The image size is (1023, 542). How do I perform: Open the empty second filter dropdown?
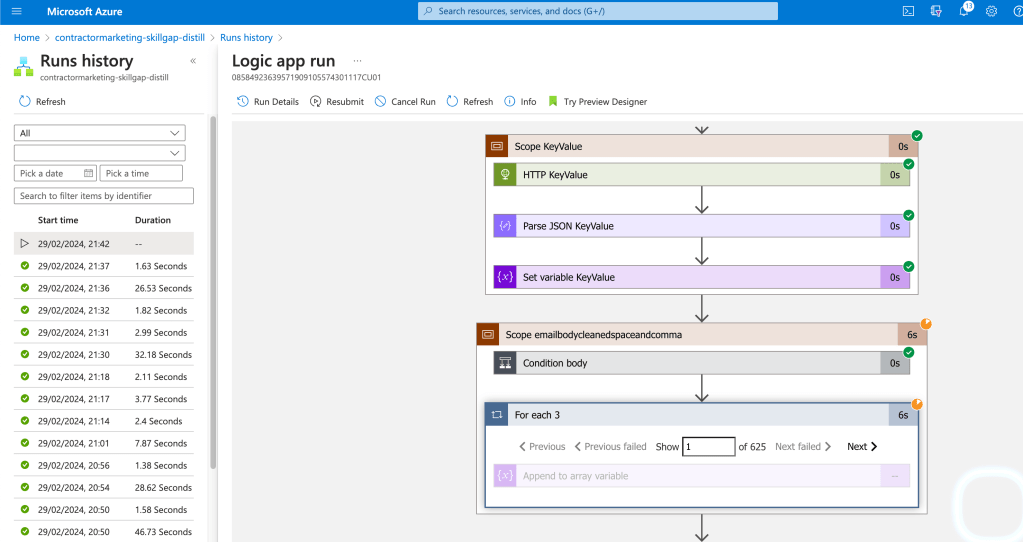[x=100, y=153]
